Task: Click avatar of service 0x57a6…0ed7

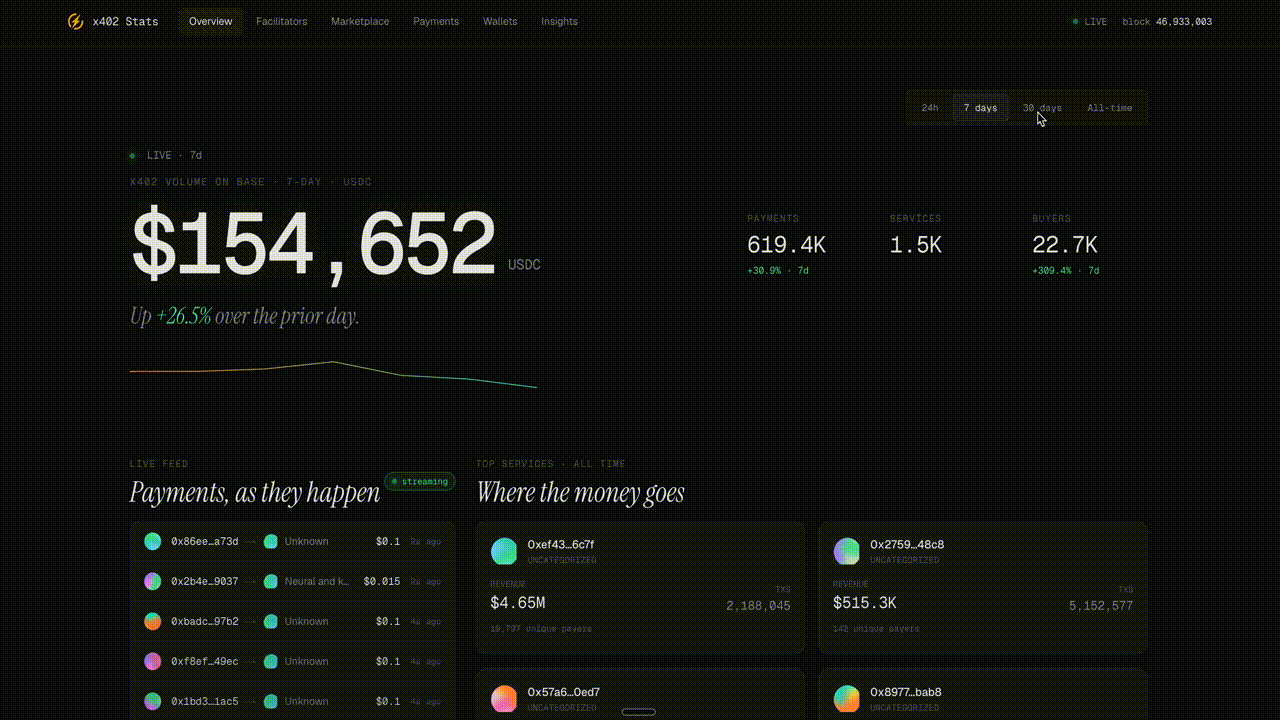Action: coord(504,698)
